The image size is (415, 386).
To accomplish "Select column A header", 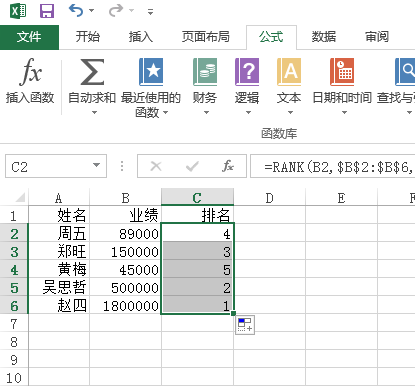I will [59, 198].
